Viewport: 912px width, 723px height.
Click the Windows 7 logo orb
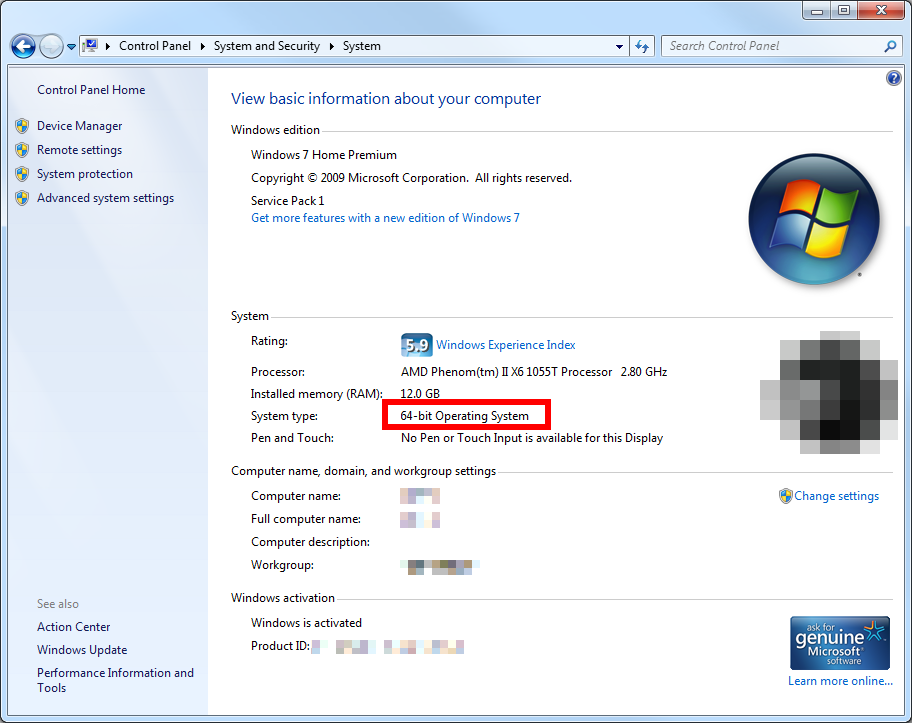pyautogui.click(x=814, y=219)
